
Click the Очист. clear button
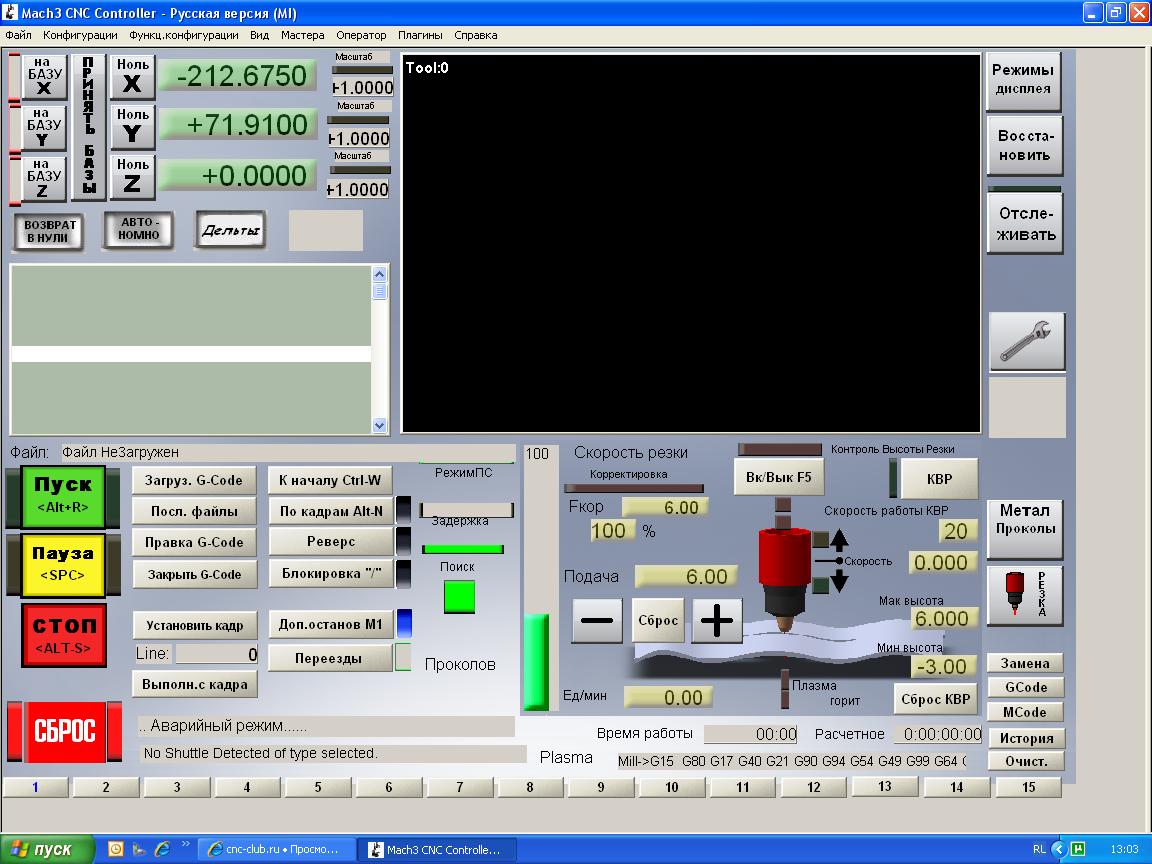(x=1026, y=762)
